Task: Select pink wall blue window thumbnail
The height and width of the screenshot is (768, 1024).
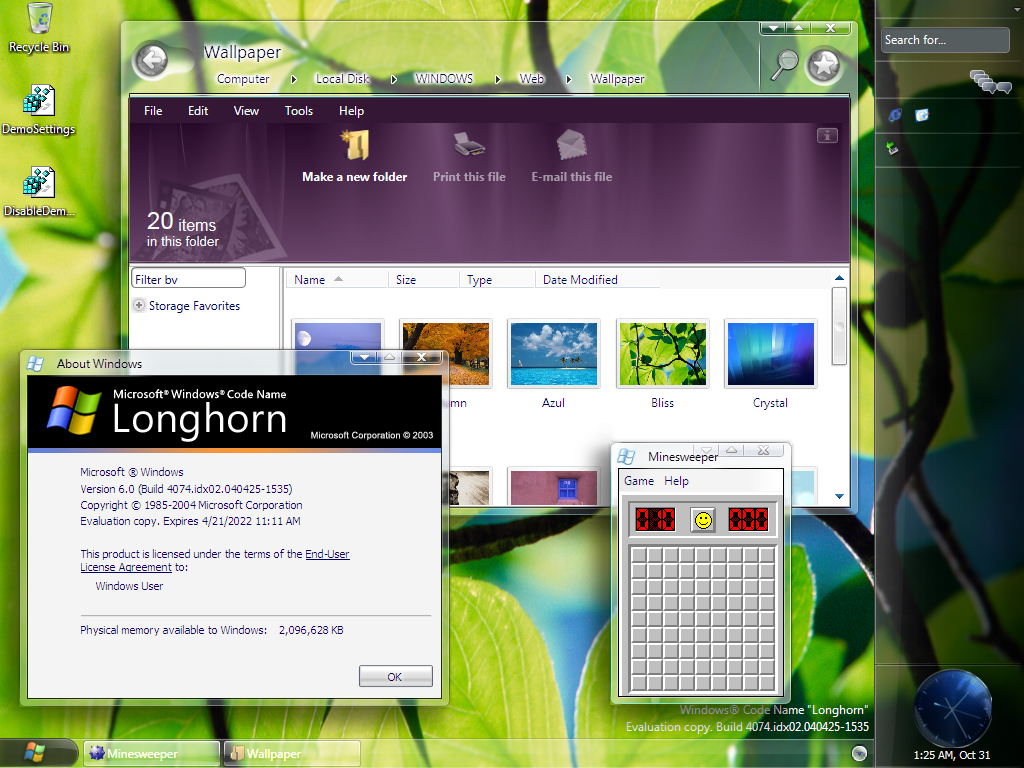Action: [x=554, y=487]
